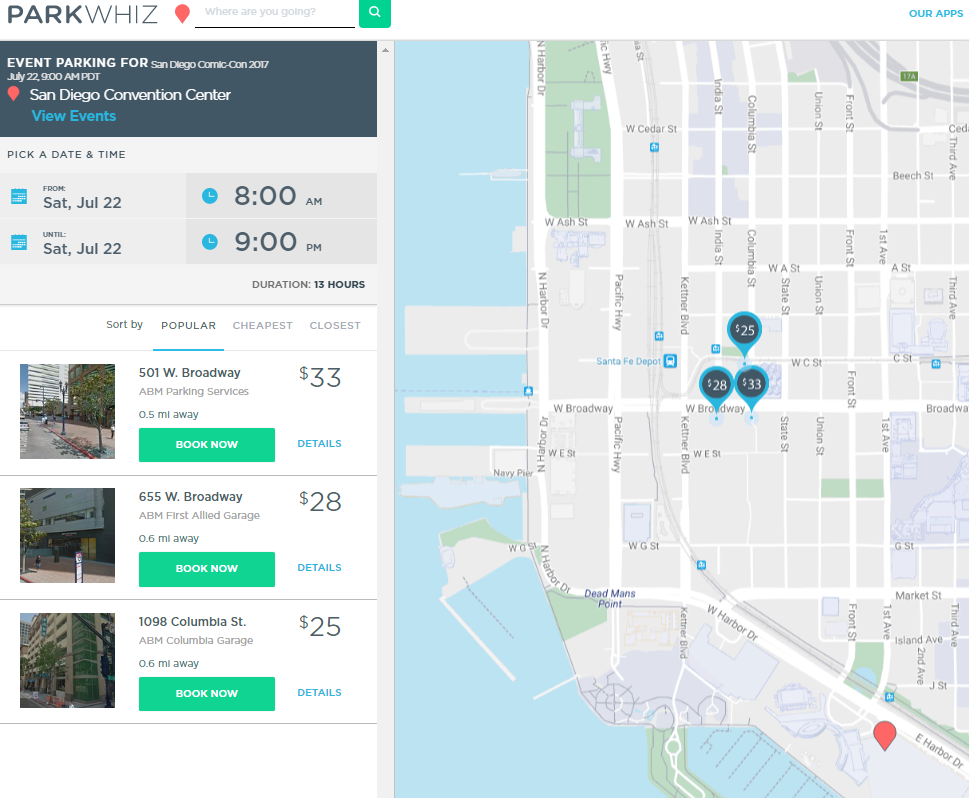Open the 1098 Columbia St. photo thumbnail
The width and height of the screenshot is (969, 798).
[x=67, y=660]
